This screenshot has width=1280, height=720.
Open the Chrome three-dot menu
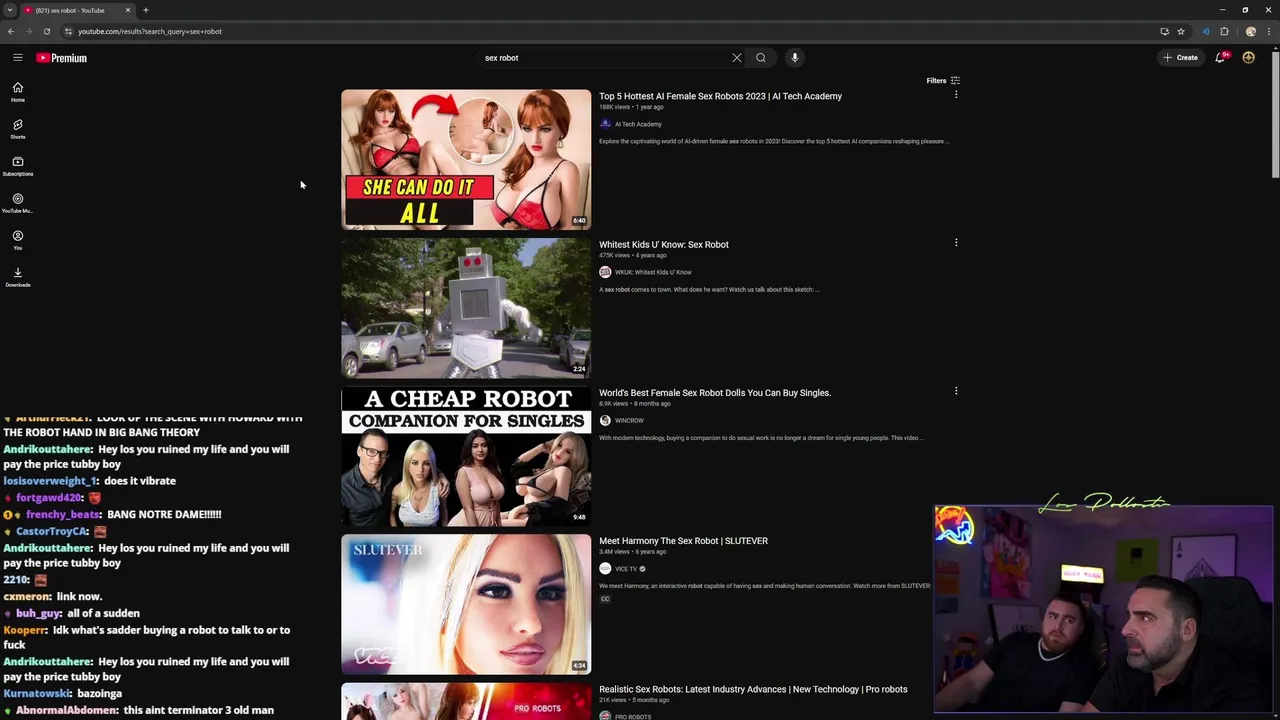coord(1270,31)
